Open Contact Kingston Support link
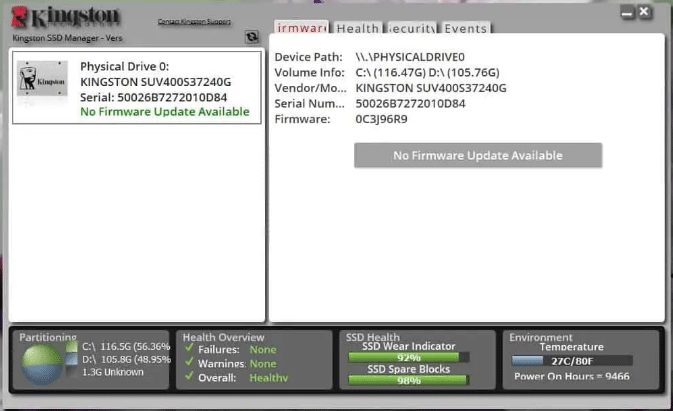The height and width of the screenshot is (411, 673). 194,21
